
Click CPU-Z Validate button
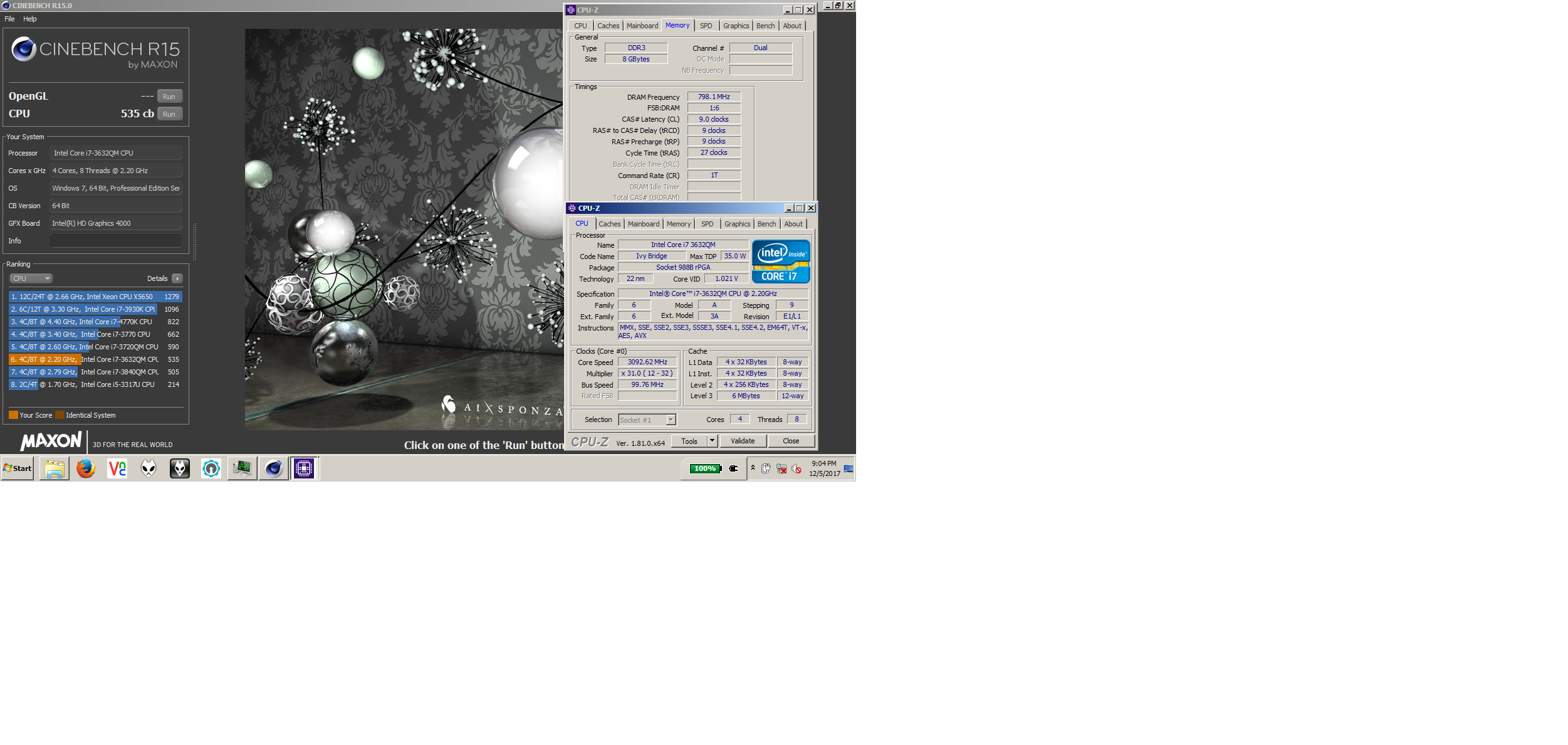coord(743,441)
